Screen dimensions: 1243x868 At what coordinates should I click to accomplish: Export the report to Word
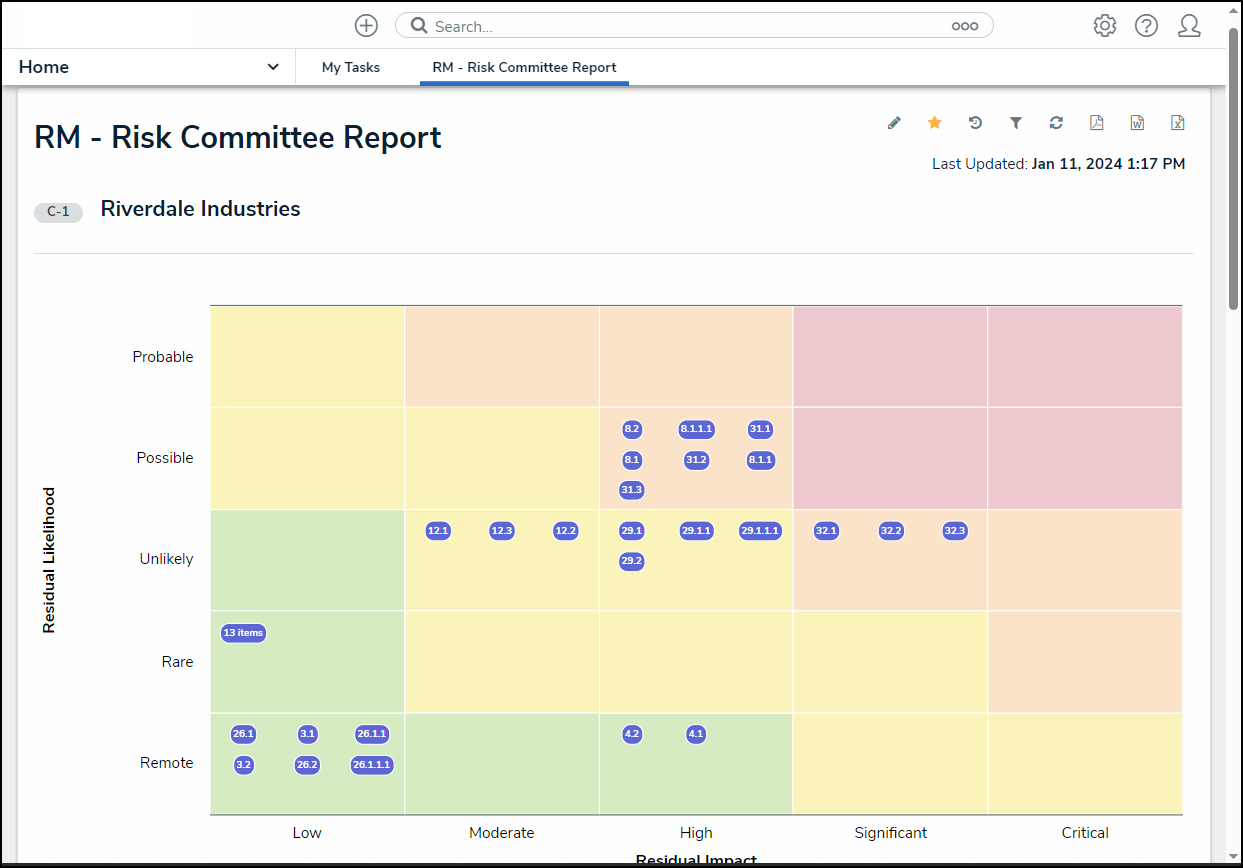tap(1137, 123)
